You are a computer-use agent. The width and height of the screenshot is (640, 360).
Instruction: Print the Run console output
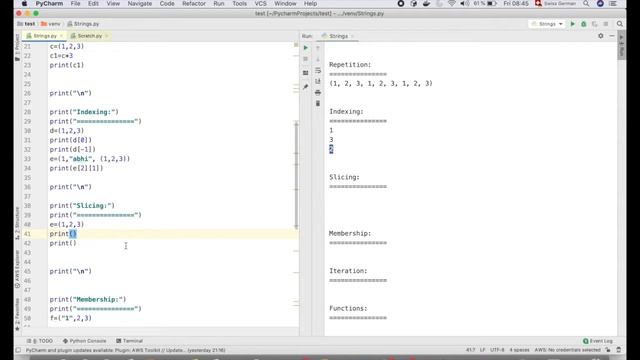[x=318, y=93]
